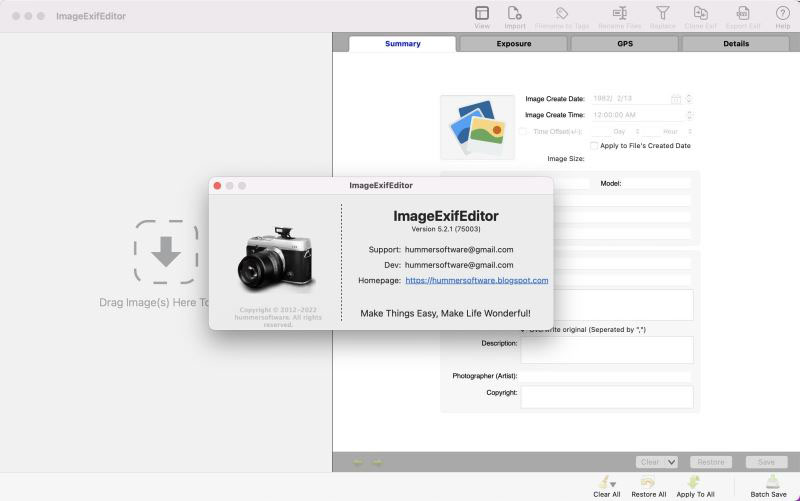Click the drag-and-drop download arrow icon
Viewport: 800px width, 501px height.
(166, 252)
